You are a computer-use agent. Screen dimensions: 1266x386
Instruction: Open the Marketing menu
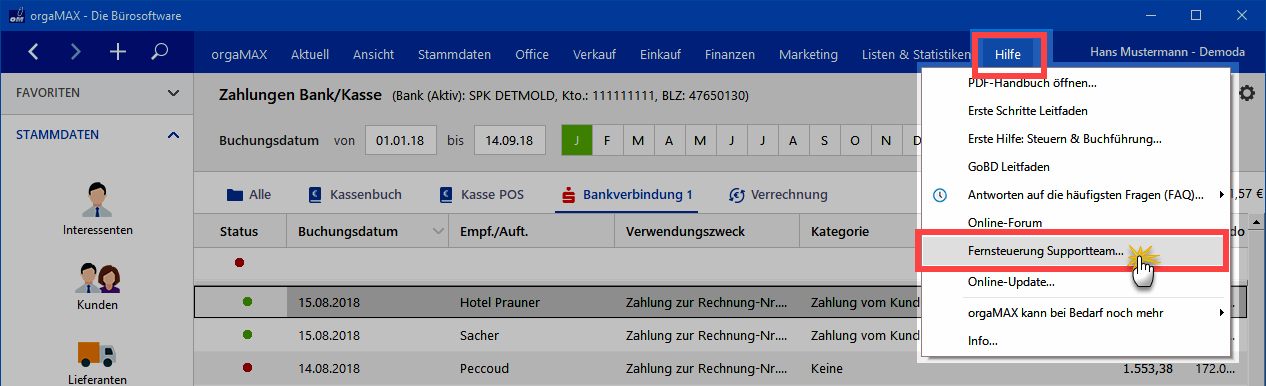[x=808, y=54]
